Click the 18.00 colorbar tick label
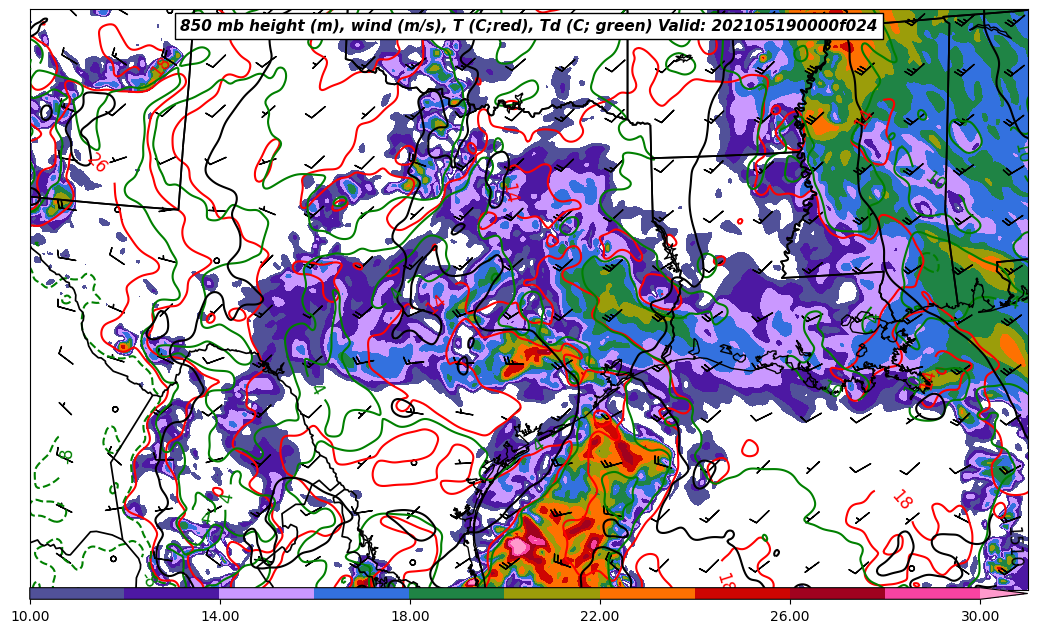This screenshot has width=1037, height=633. [x=410, y=616]
